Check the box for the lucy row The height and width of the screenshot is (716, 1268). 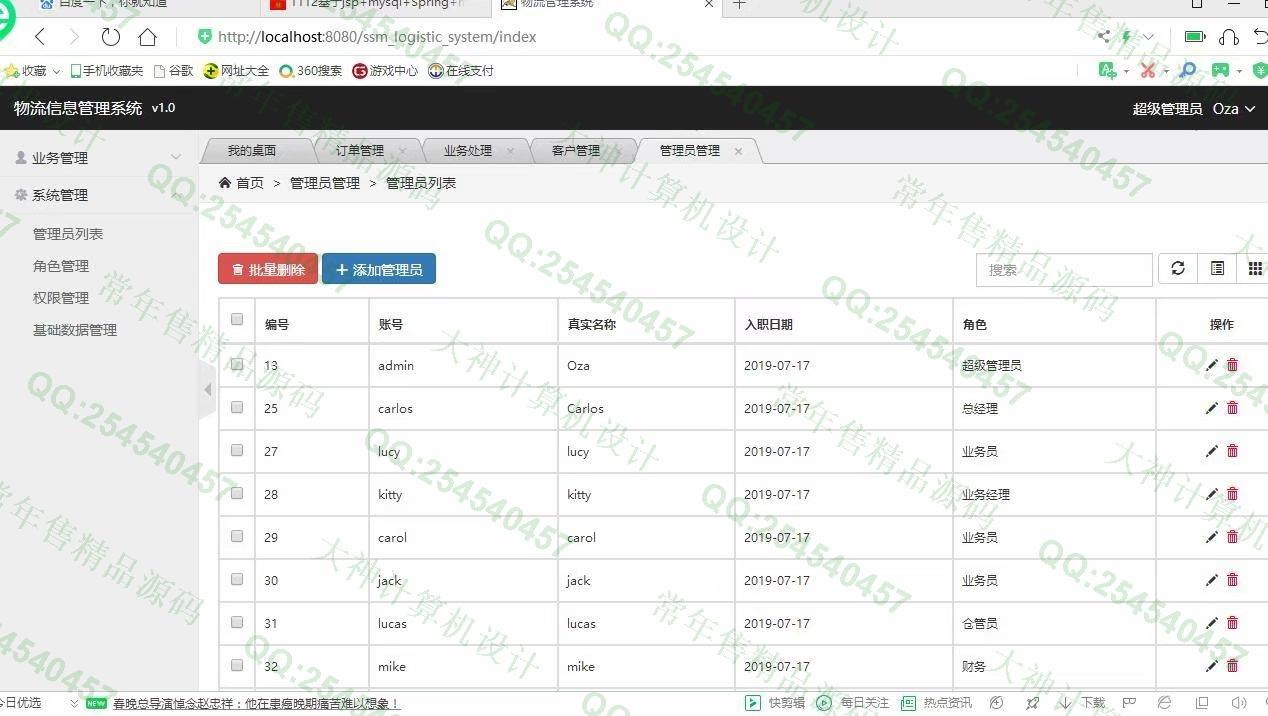pyautogui.click(x=237, y=450)
